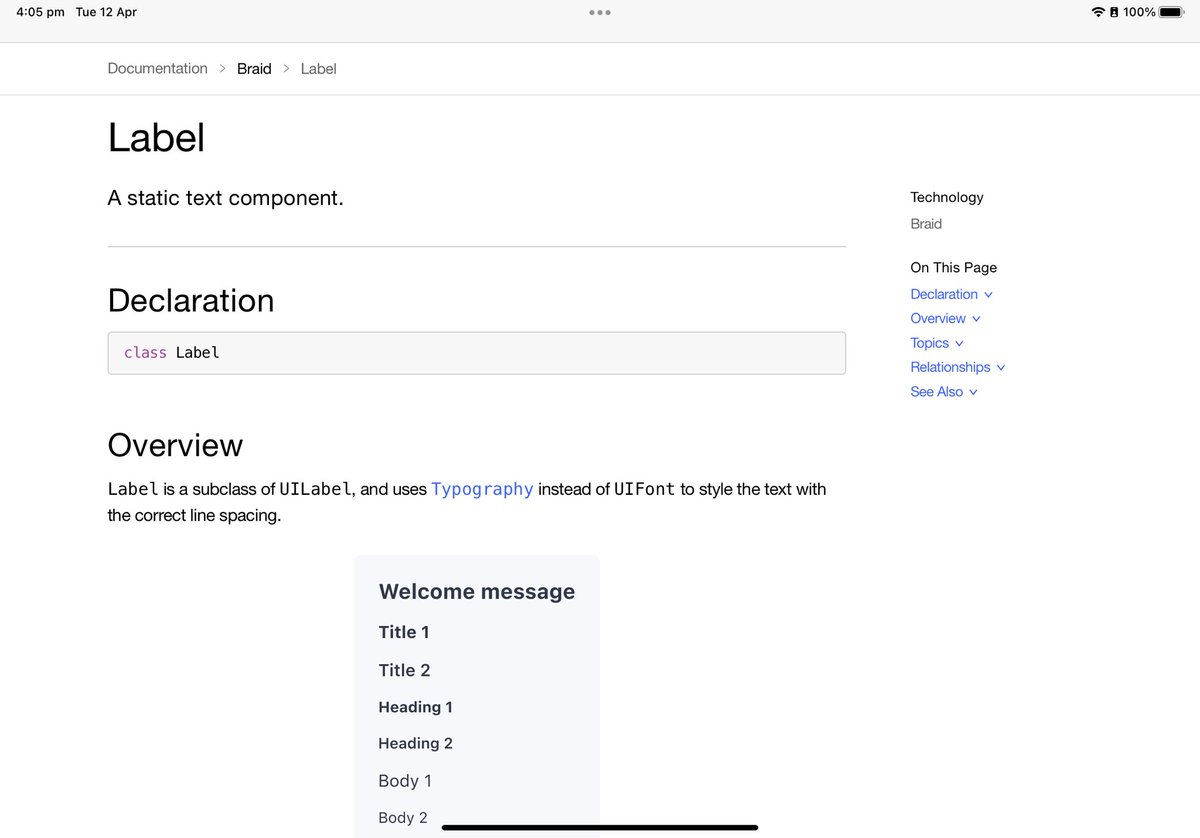Tap the battery indicator icon

[x=1171, y=12]
